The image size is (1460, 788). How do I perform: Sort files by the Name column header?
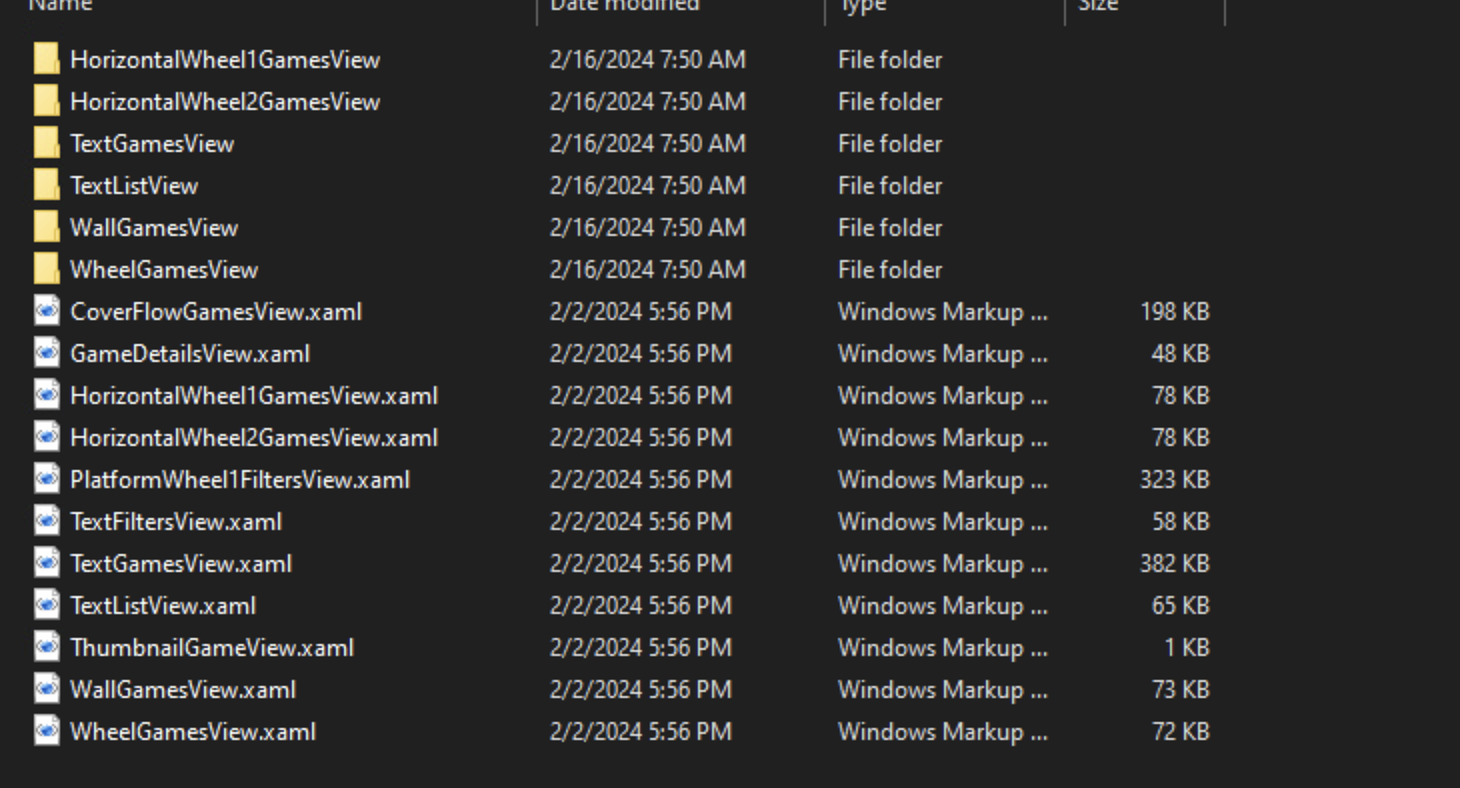(60, 5)
